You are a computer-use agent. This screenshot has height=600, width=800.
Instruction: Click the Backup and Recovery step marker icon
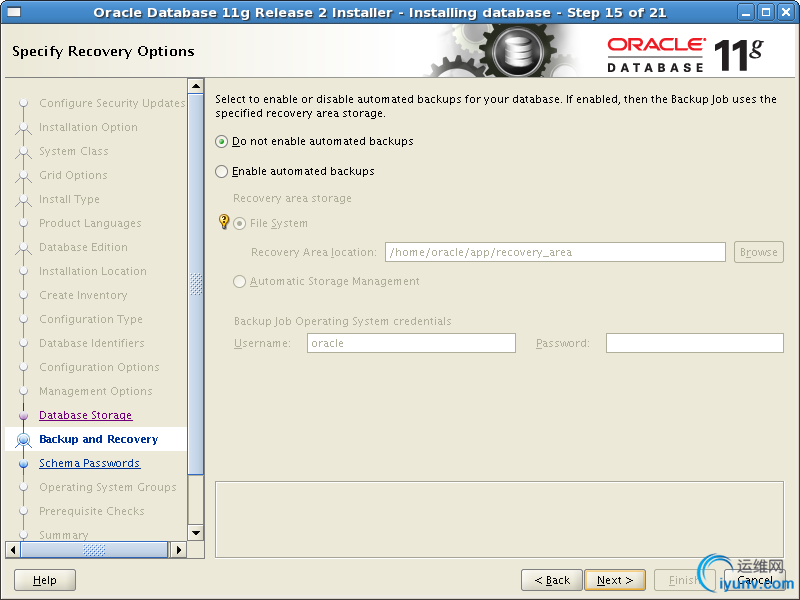click(23, 439)
